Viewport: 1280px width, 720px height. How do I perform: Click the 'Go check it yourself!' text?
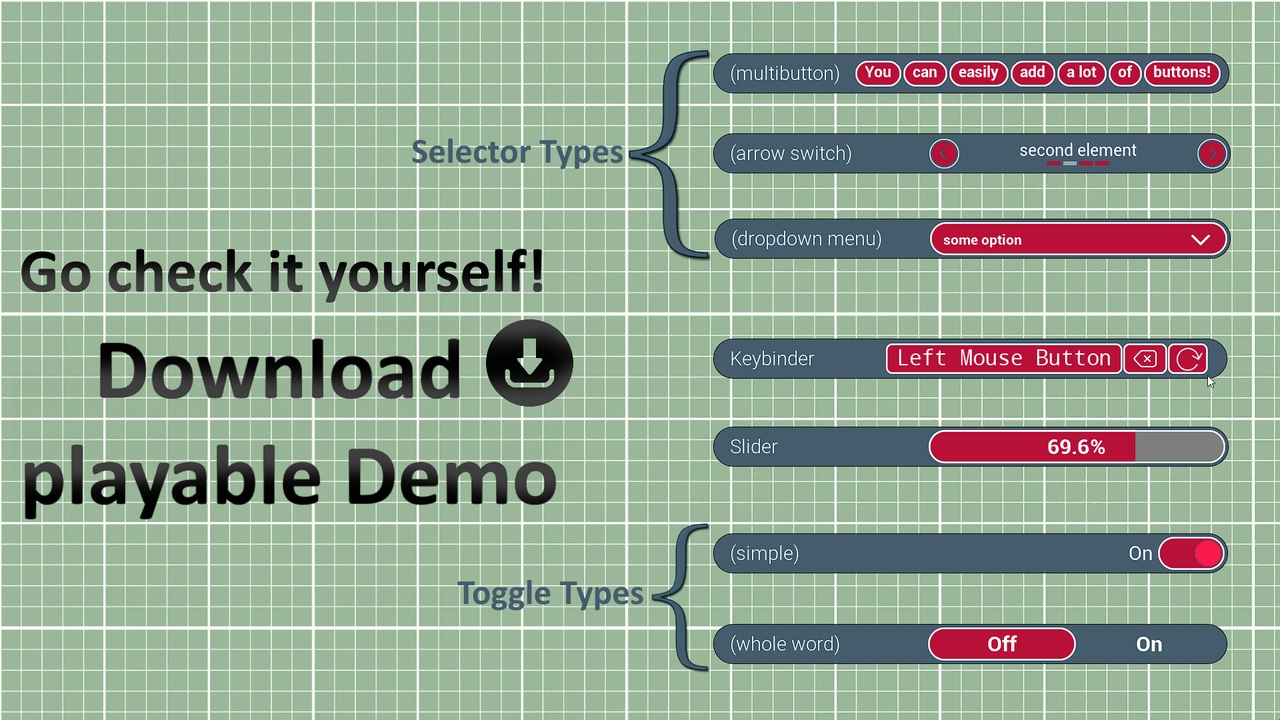pyautogui.click(x=282, y=272)
